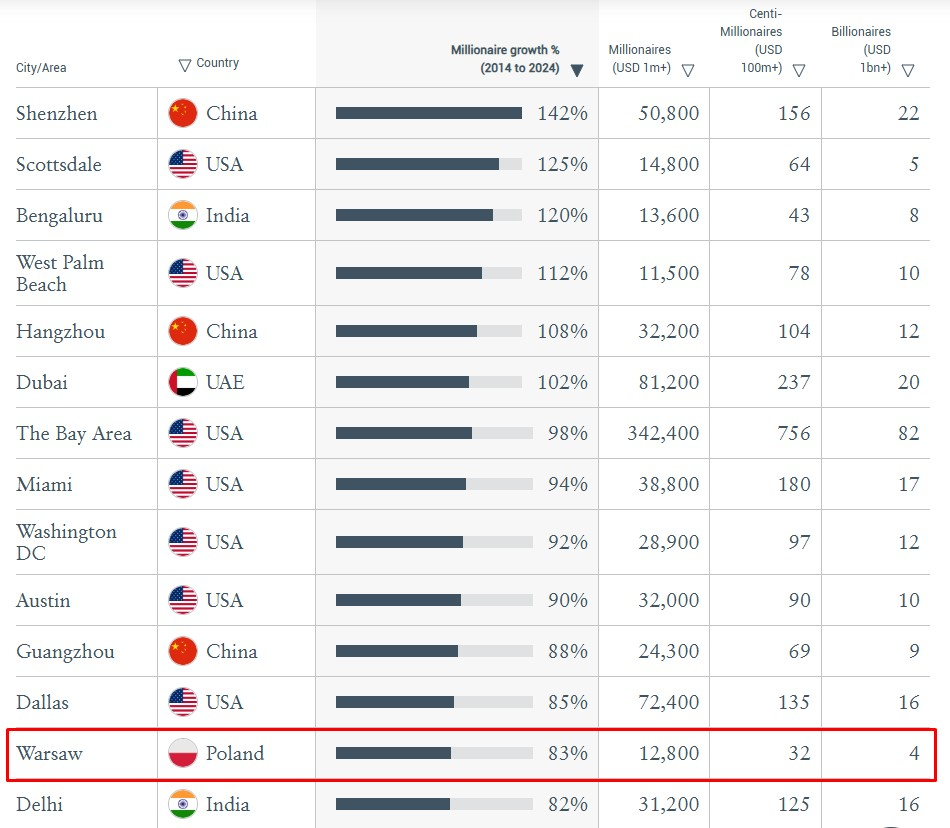Select Millionaire growth % column header text
Image resolution: width=950 pixels, height=828 pixels.
505,59
